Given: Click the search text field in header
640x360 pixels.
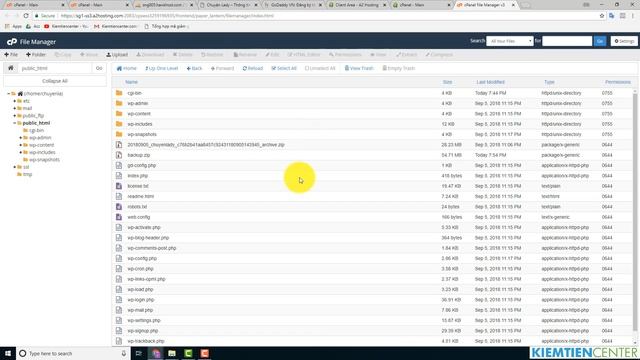Looking at the screenshot, I should 567,41.
